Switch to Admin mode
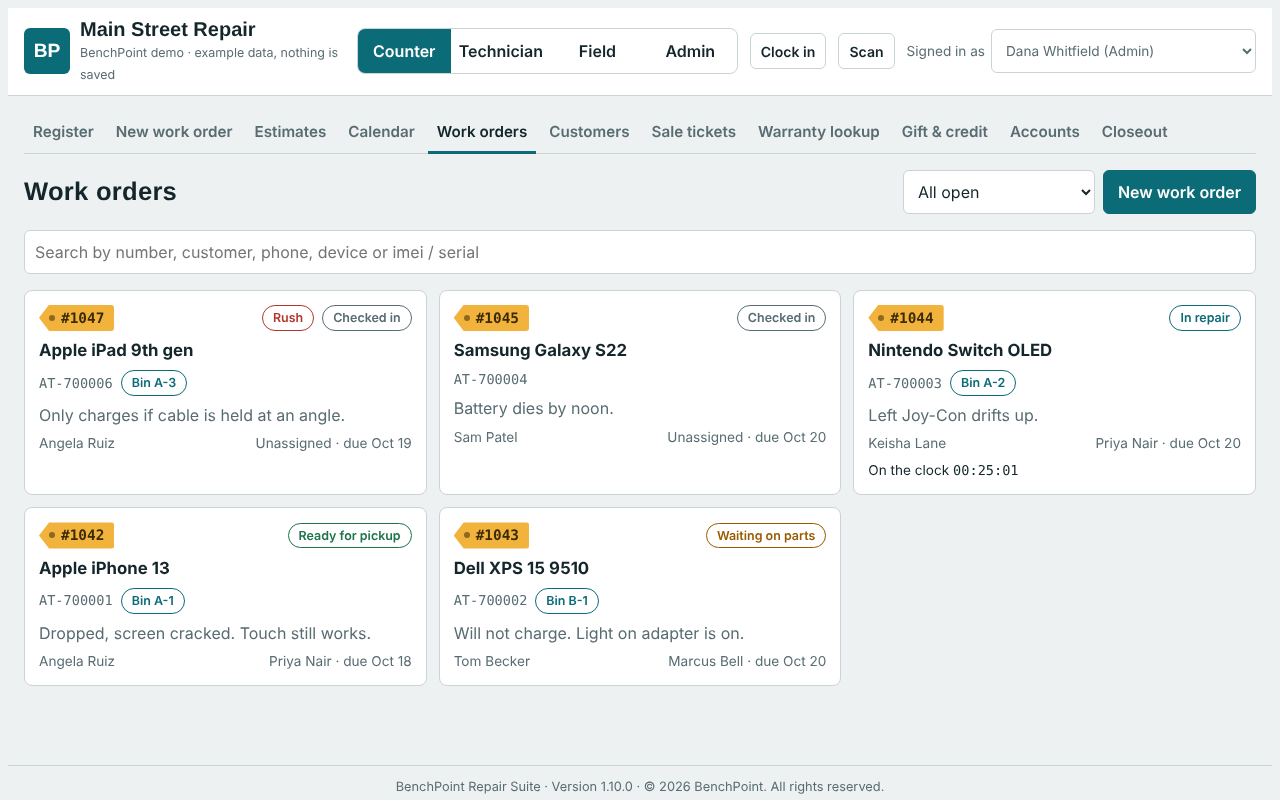The width and height of the screenshot is (1280, 800). [x=690, y=51]
